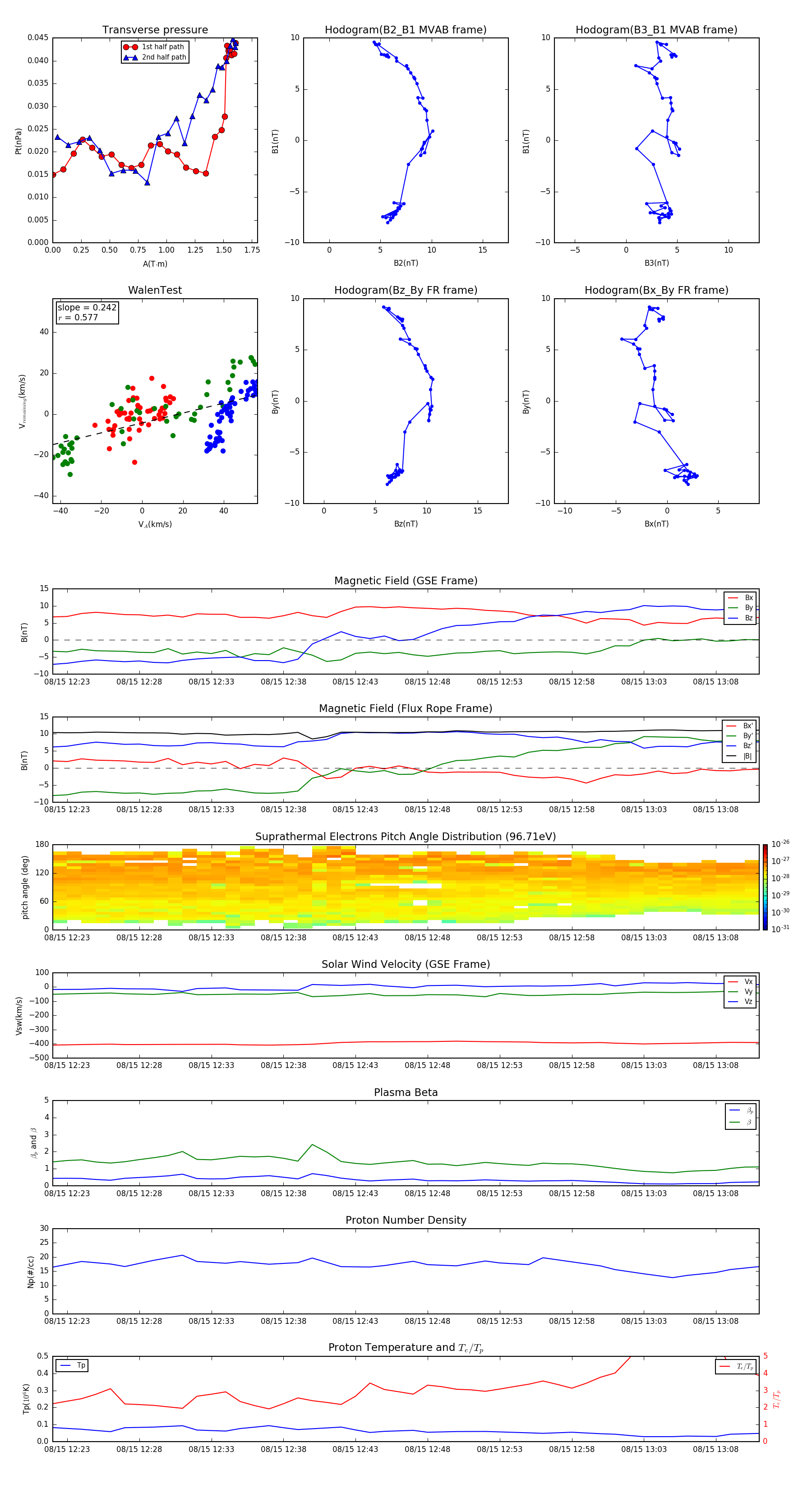Click the B1(nT) label of B2_B1 hodogram

click(x=275, y=141)
